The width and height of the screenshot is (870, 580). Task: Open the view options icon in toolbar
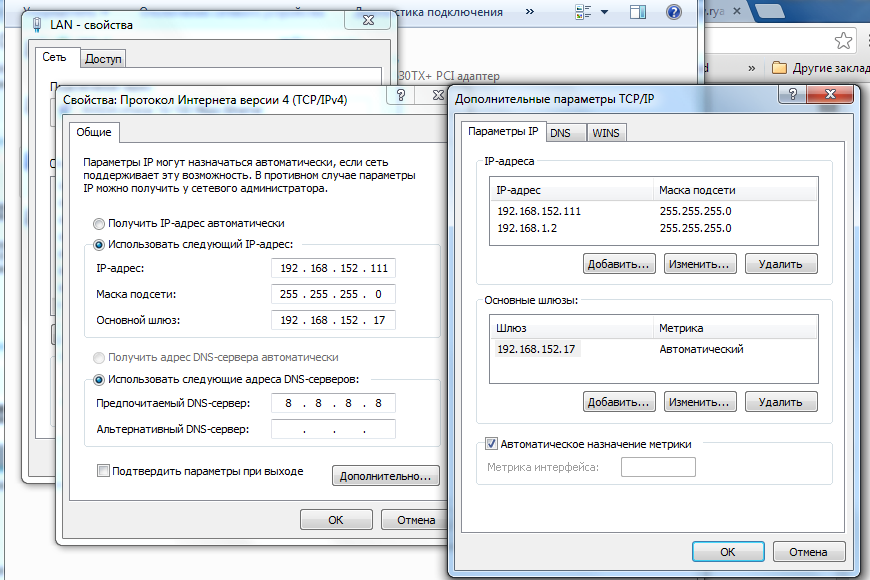tap(583, 12)
